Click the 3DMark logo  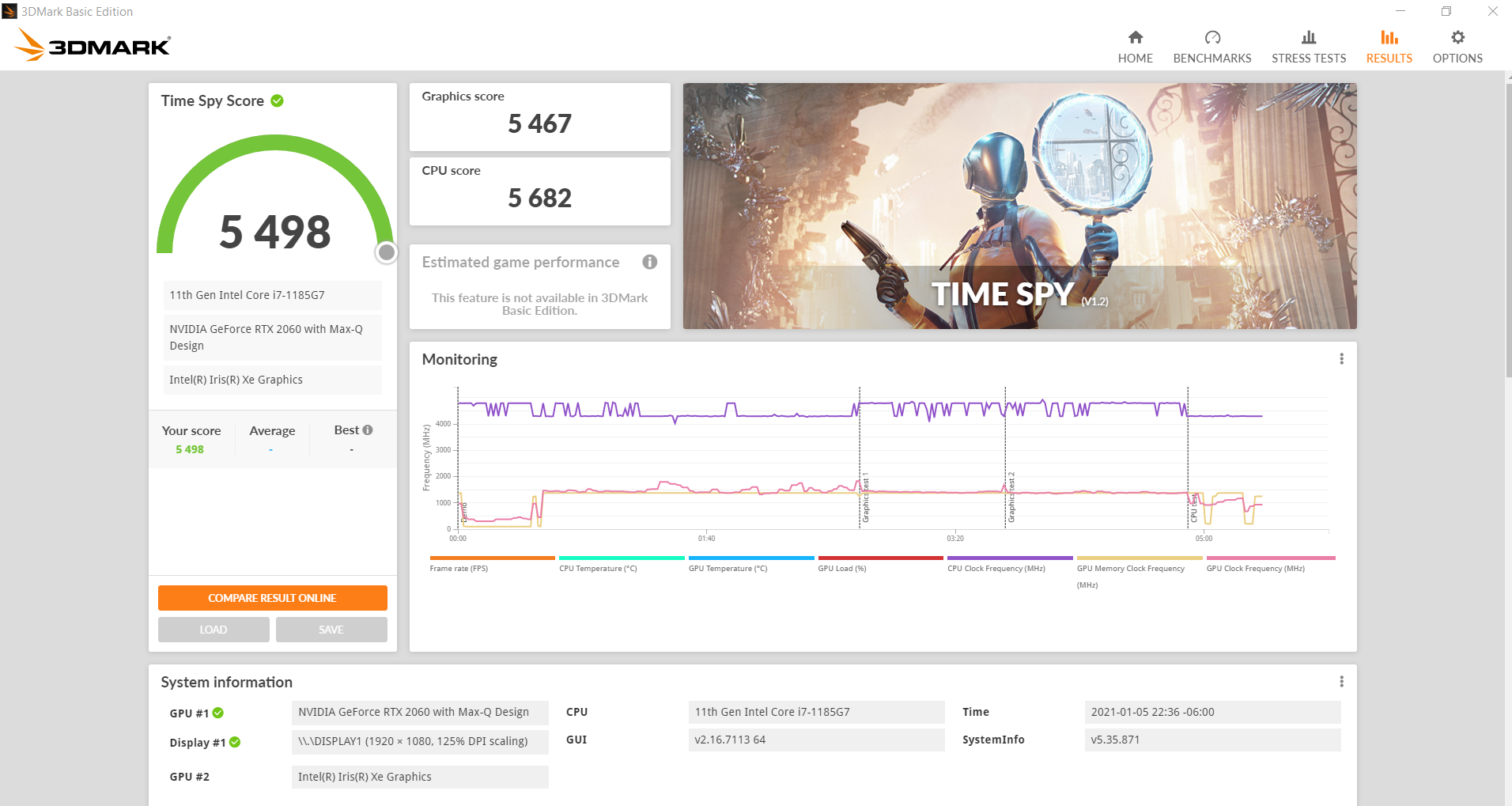click(x=93, y=45)
